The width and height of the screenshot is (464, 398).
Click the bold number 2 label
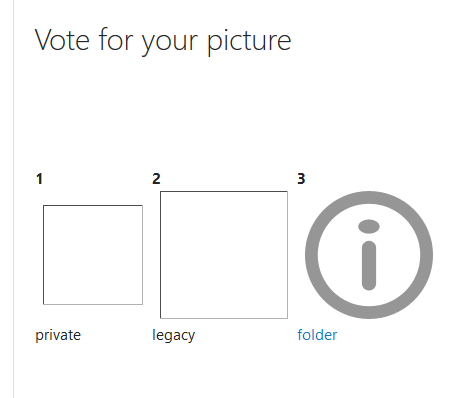(x=156, y=179)
